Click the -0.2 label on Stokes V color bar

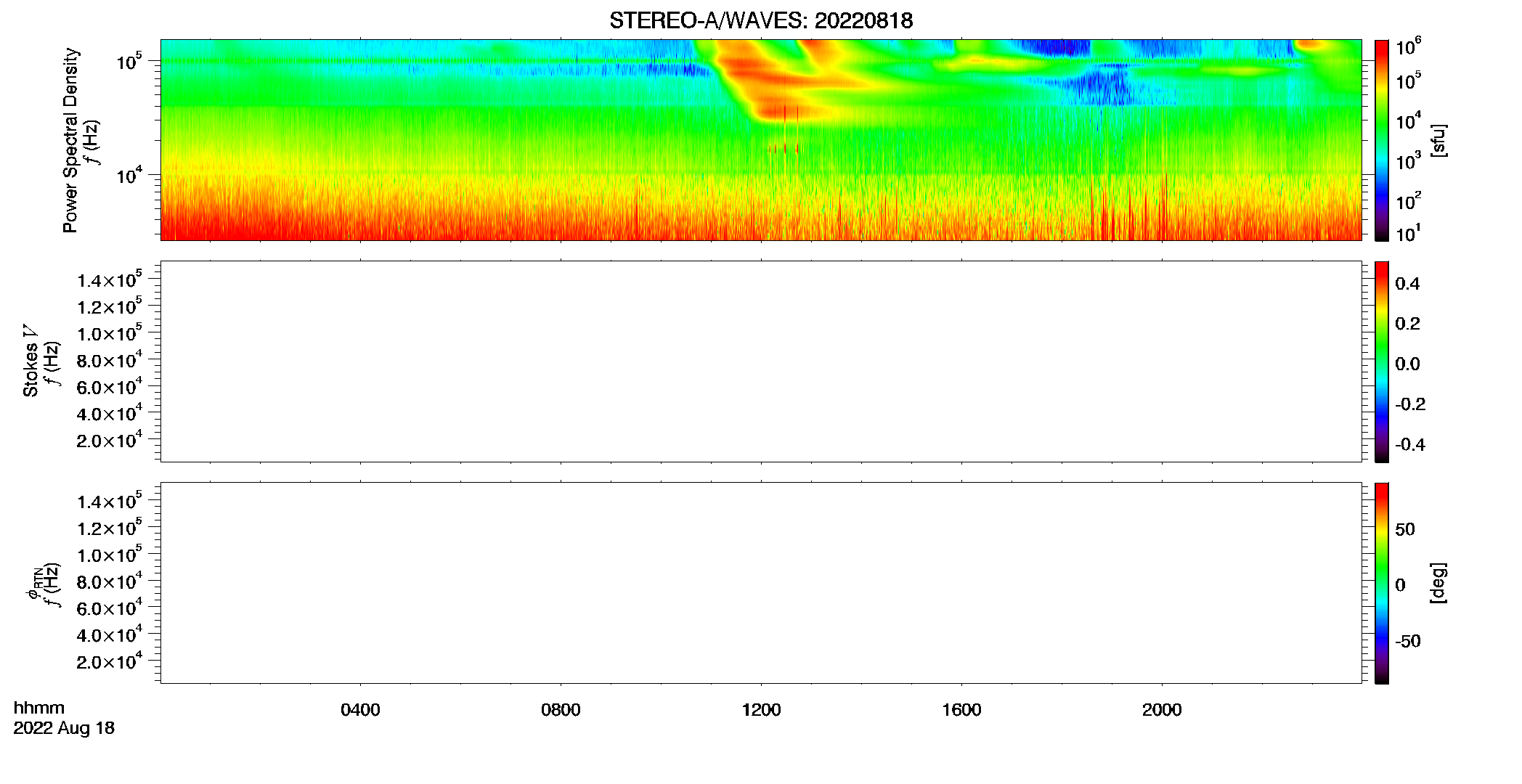1410,404
